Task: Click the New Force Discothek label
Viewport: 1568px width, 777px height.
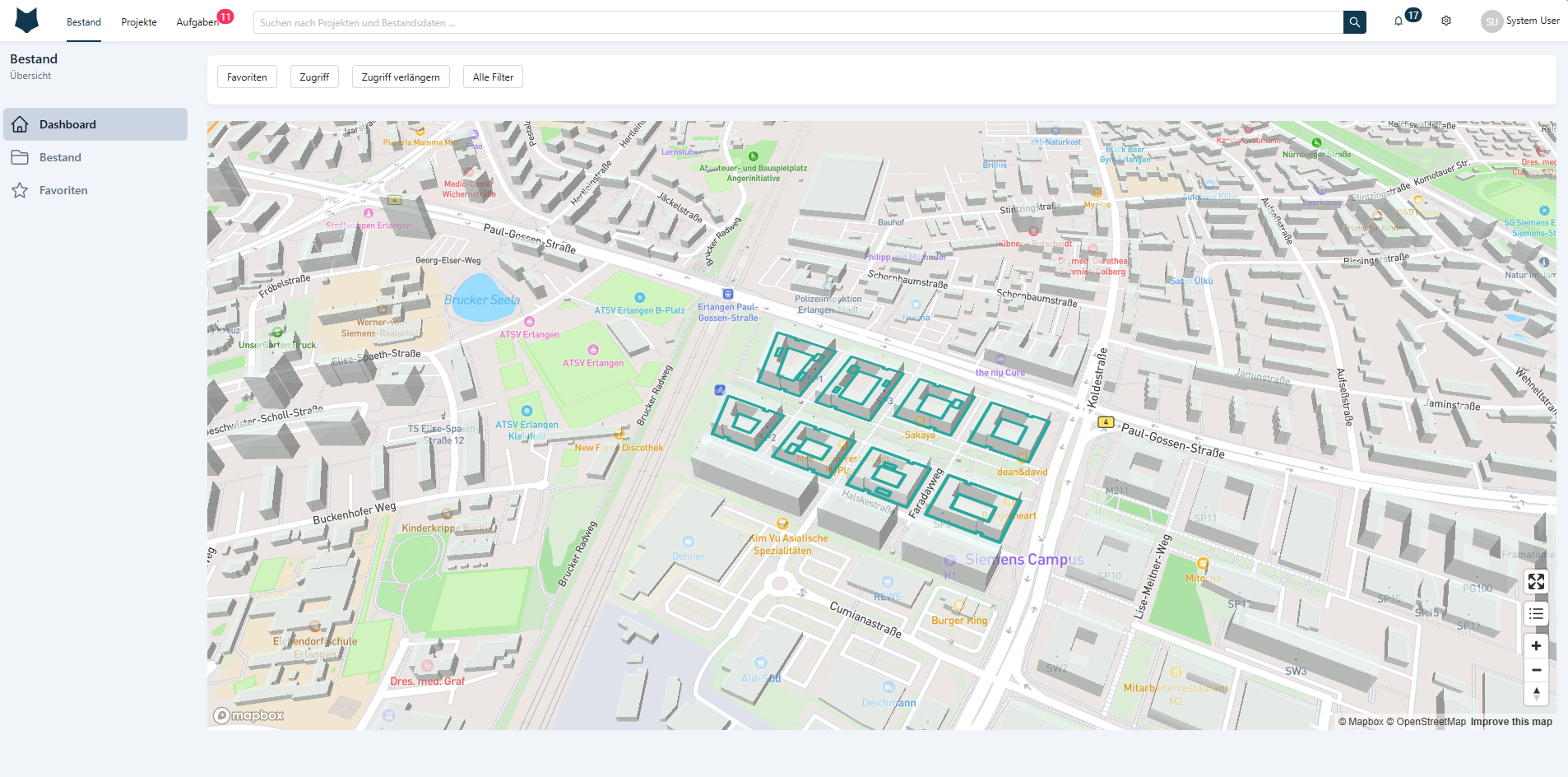Action: pos(619,448)
